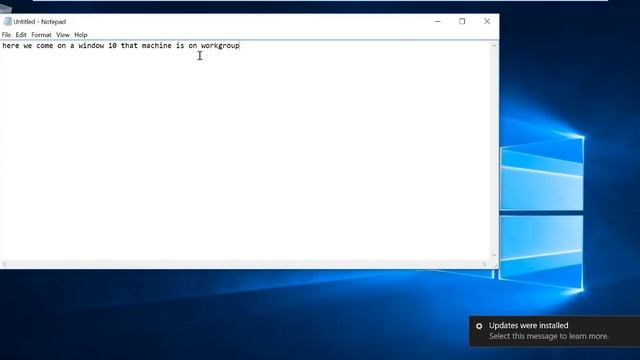The image size is (640, 360).
Task: Click the scroll up arrow of the vertical scrollbar
Action: tap(494, 45)
